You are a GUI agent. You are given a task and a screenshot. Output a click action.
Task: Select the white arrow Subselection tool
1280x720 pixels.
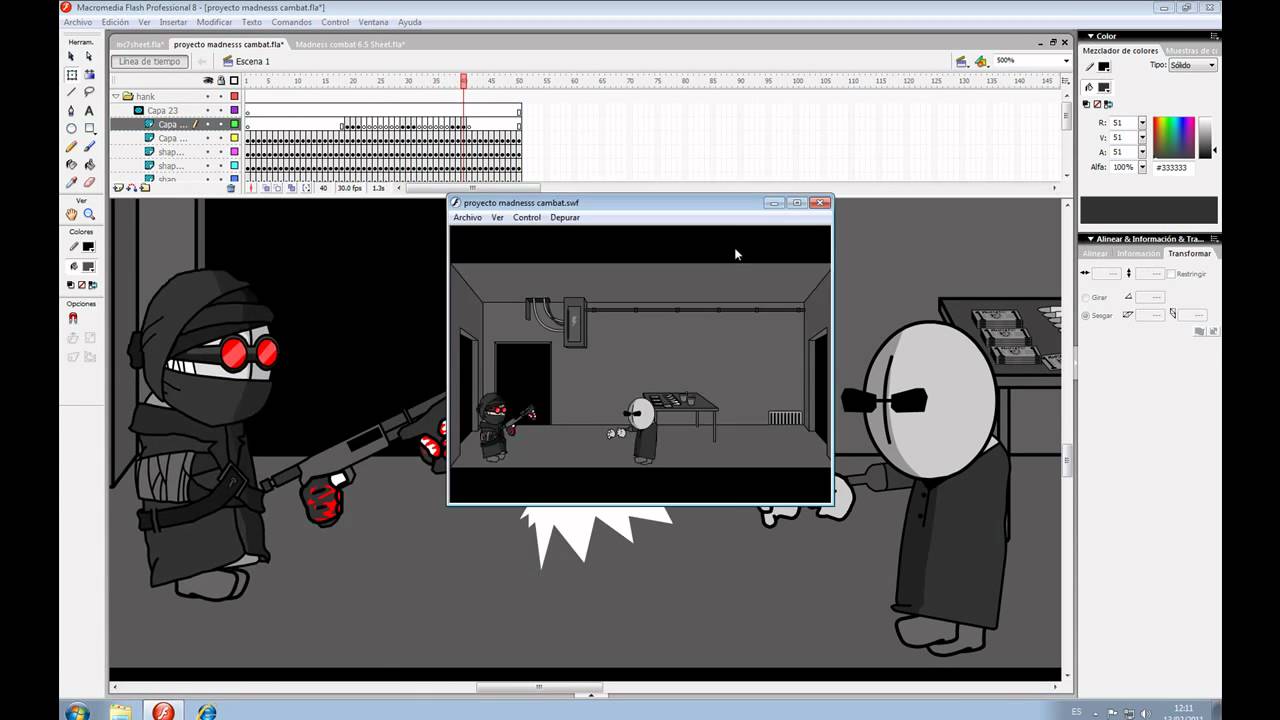coord(89,57)
